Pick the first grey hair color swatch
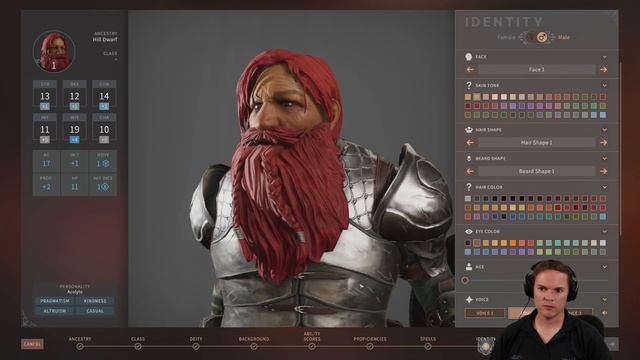Screen dimensions: 640x360 pos(468,199)
